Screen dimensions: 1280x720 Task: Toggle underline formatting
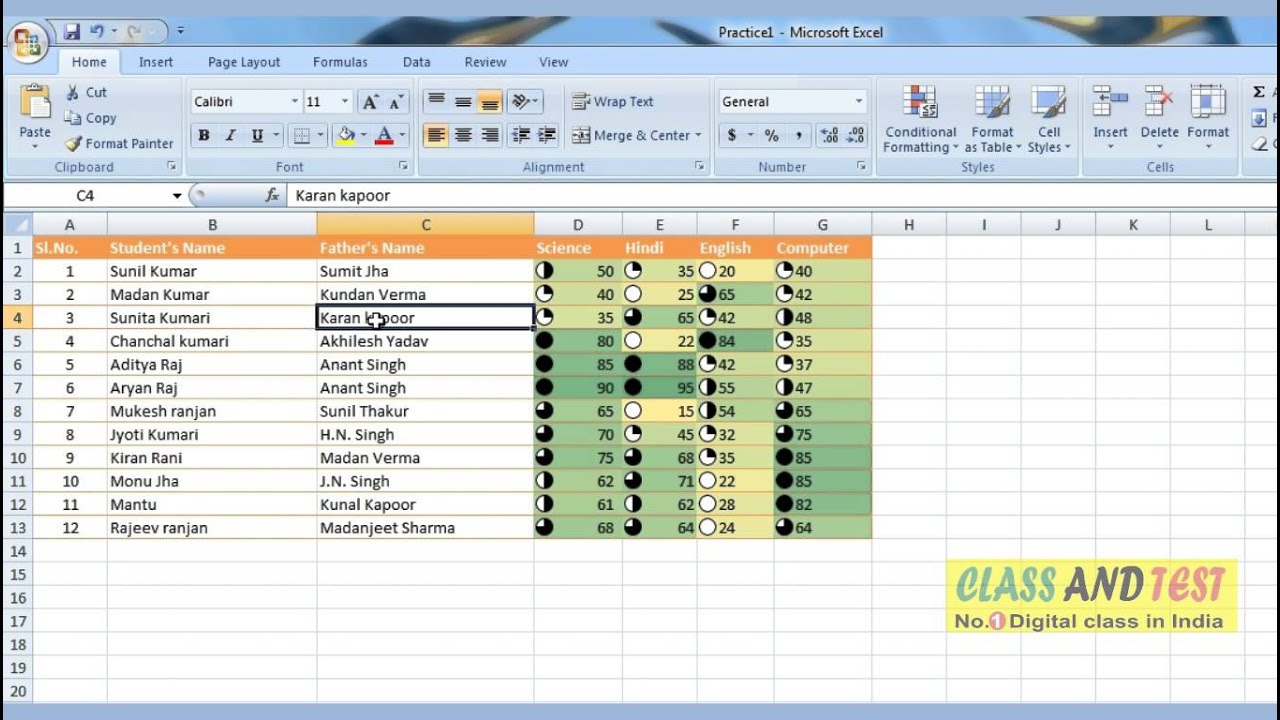[x=257, y=135]
